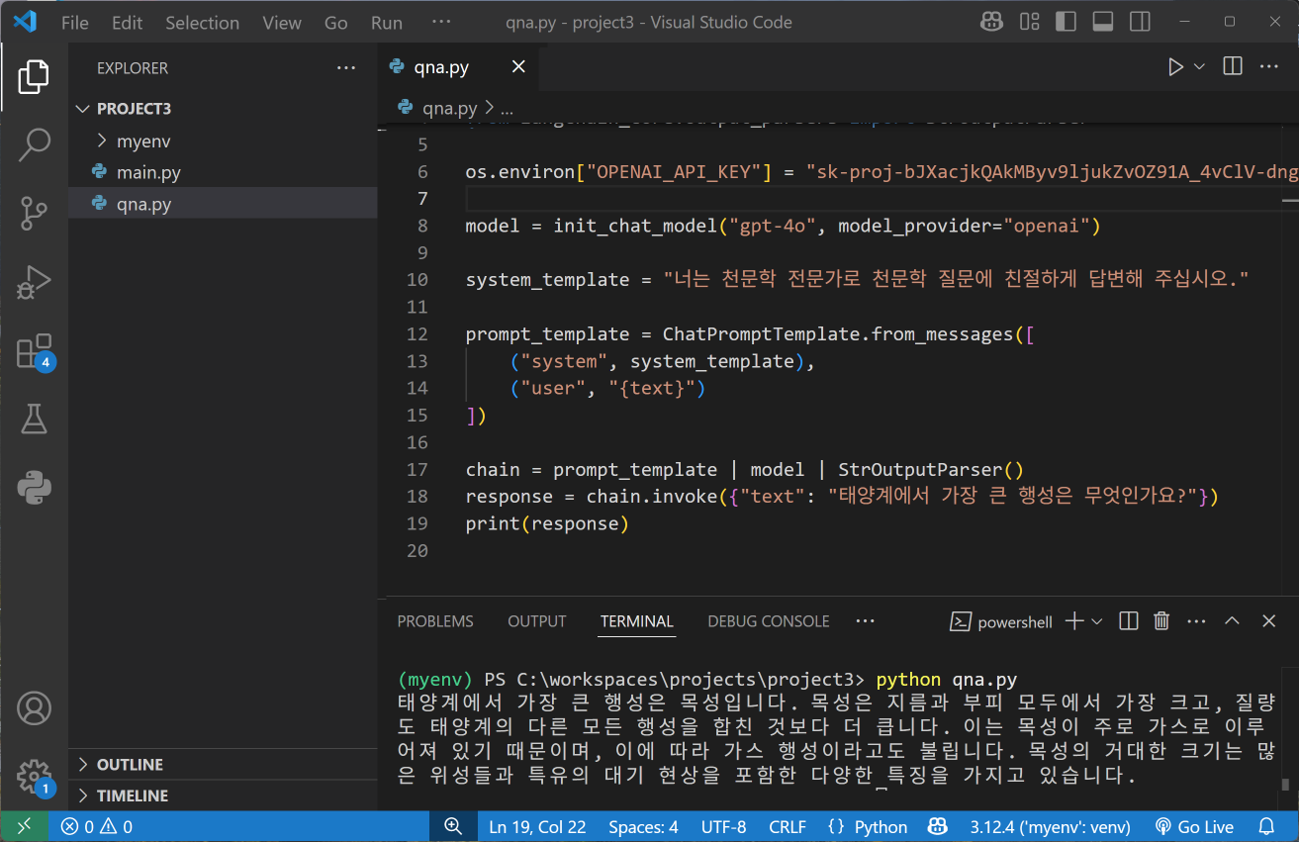
Task: Open the File menu
Action: (x=75, y=22)
